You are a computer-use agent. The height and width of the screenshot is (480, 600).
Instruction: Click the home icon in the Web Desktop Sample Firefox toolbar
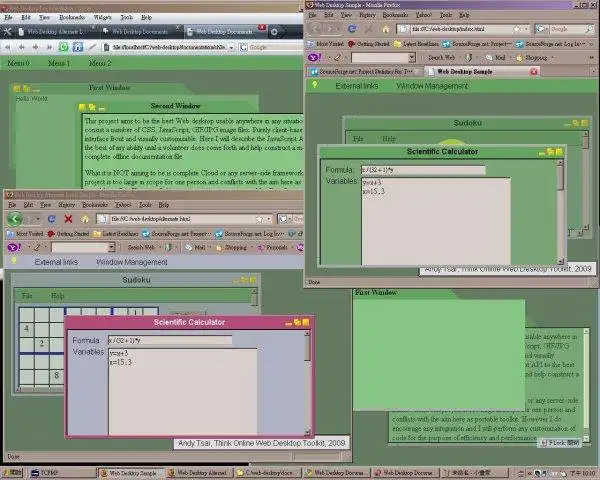coord(385,29)
